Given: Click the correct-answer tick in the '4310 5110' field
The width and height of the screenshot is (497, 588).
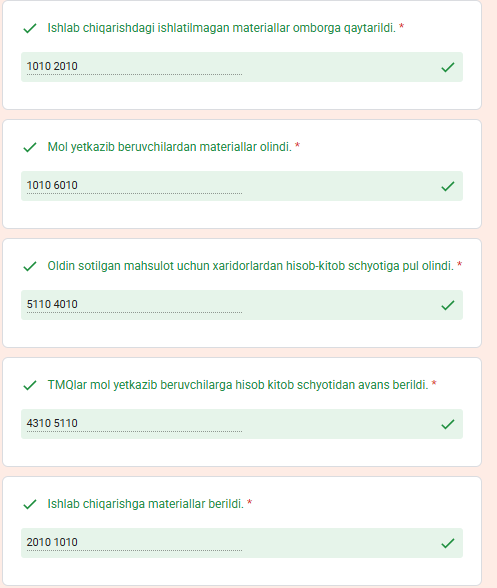Looking at the screenshot, I should tap(448, 424).
